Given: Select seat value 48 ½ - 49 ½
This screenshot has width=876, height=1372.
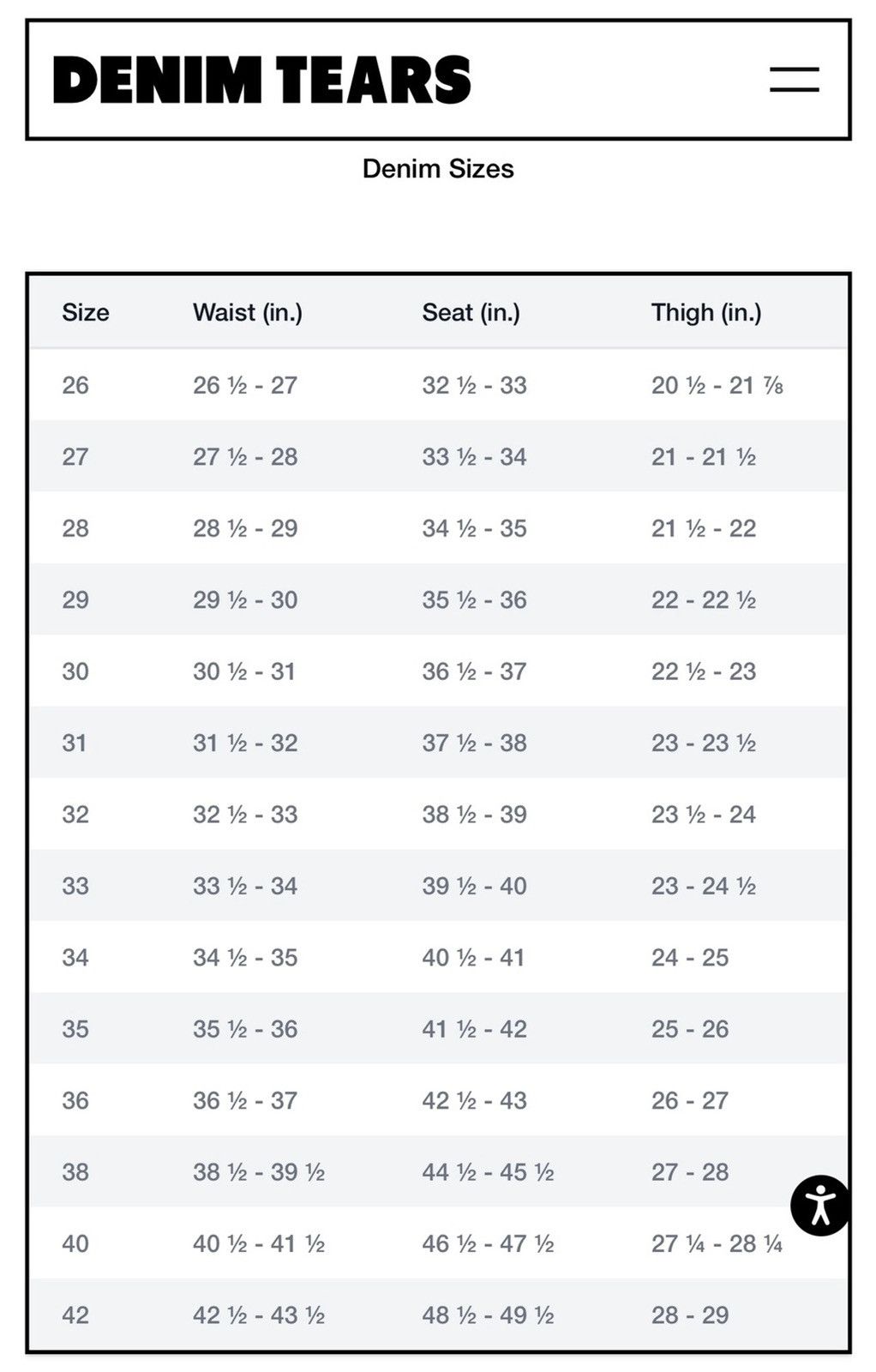Looking at the screenshot, I should coord(488,1315).
